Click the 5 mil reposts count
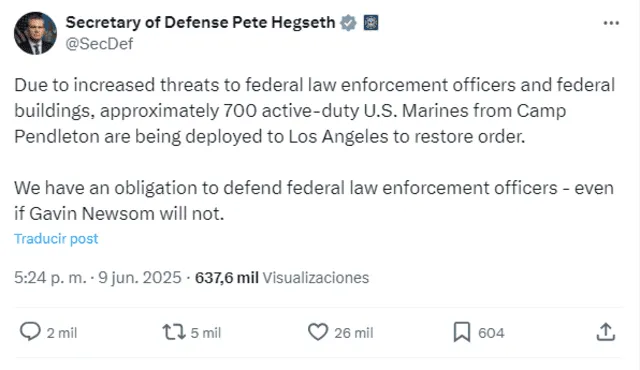The height and width of the screenshot is (370, 640). [x=206, y=333]
